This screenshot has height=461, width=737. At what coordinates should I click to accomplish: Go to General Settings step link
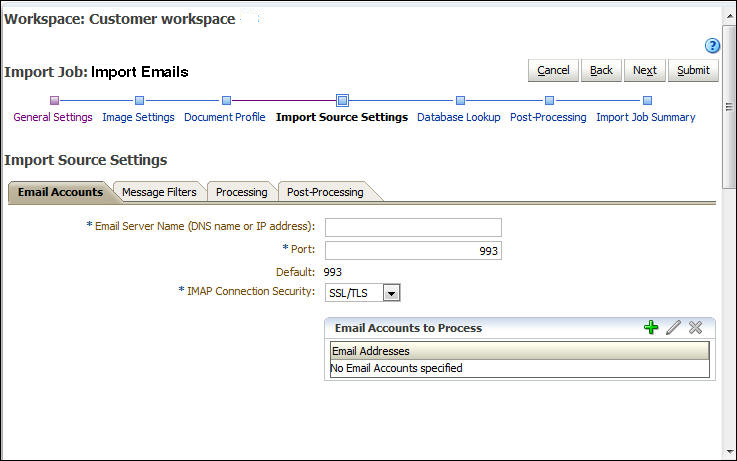point(53,117)
